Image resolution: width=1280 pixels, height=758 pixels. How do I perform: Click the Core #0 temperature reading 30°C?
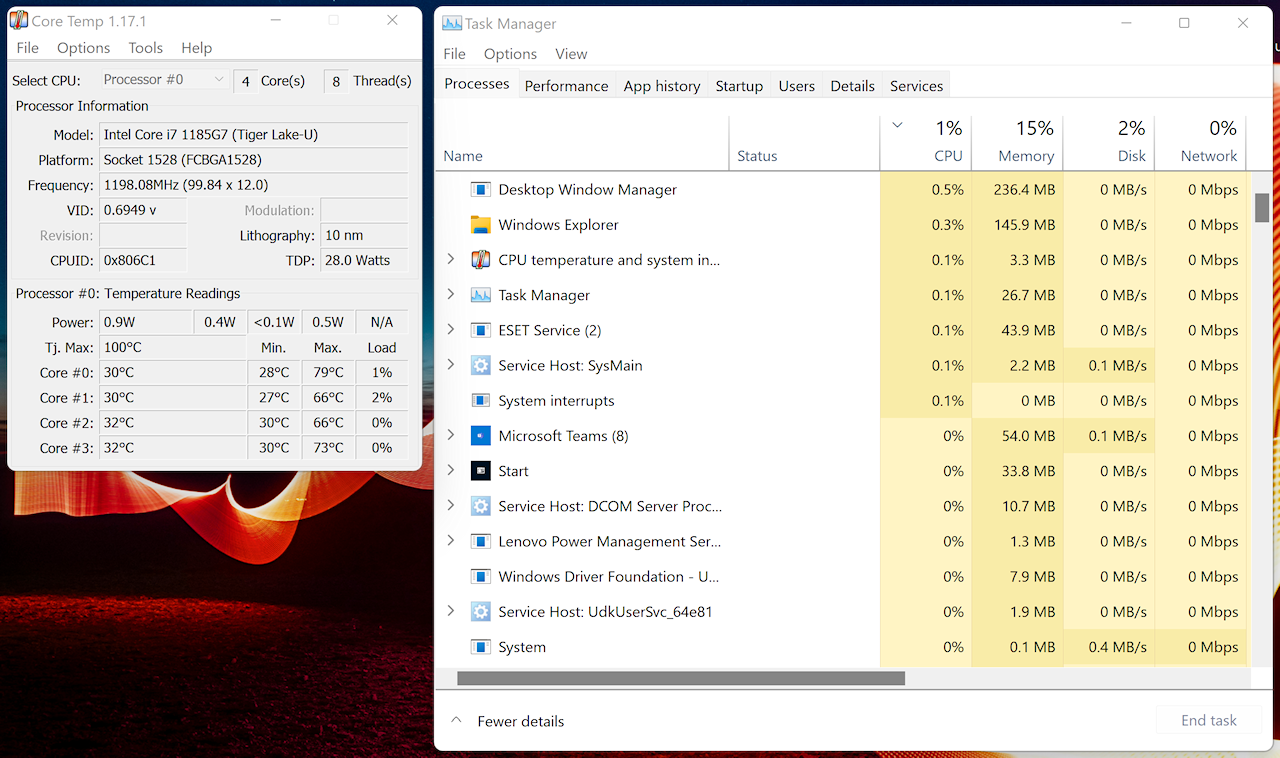(172, 373)
